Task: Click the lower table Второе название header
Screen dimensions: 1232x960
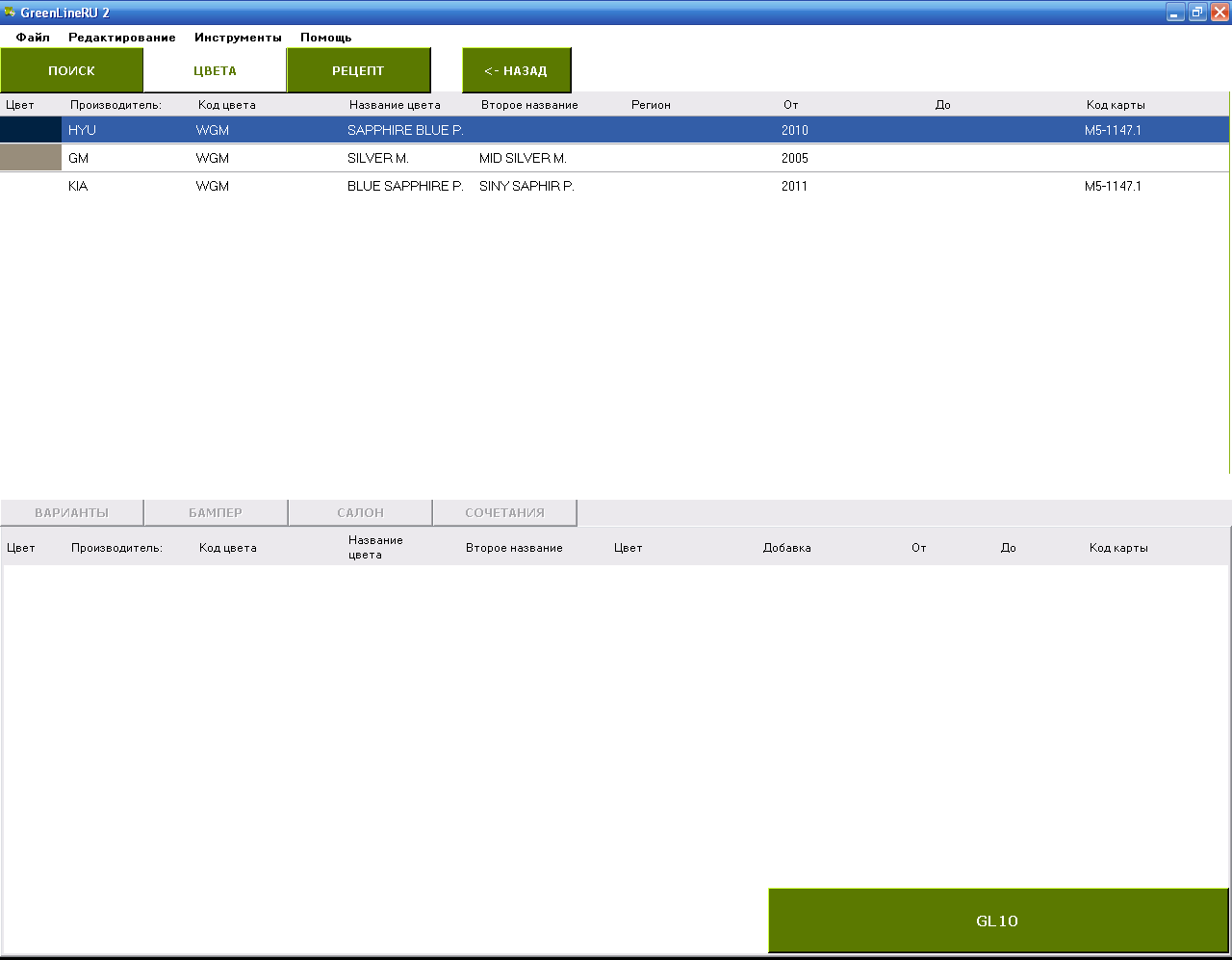Action: click(514, 548)
